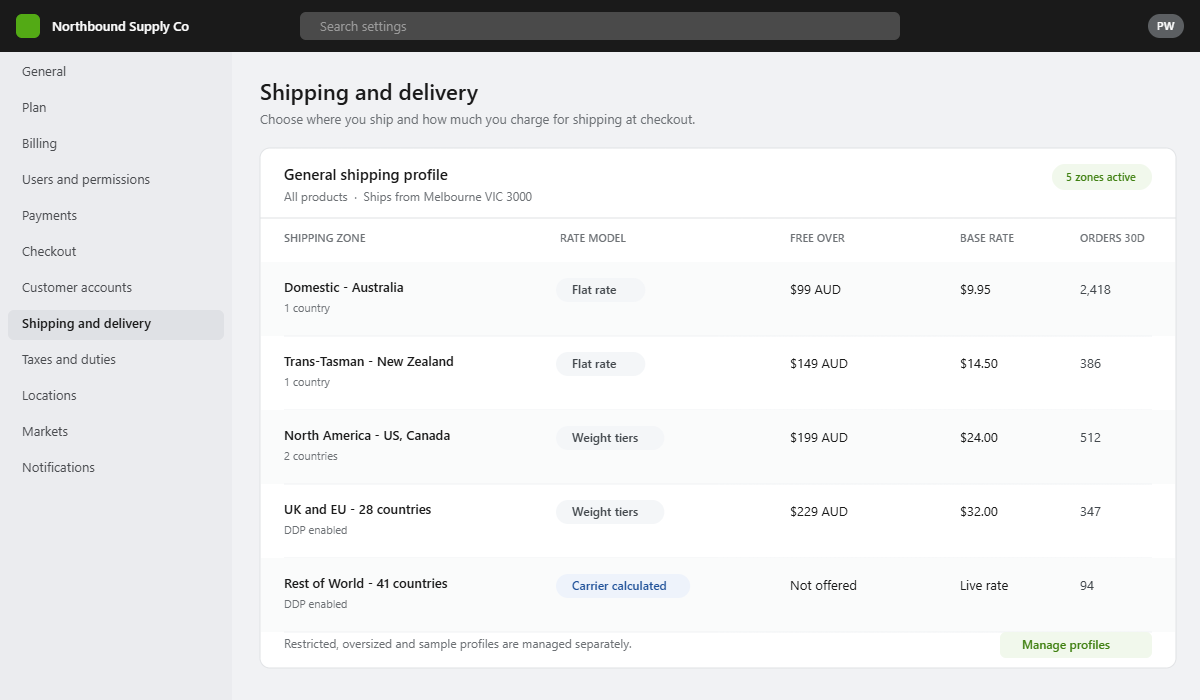The height and width of the screenshot is (700, 1200).
Task: Click the 512 orders count
Action: 1090,438
